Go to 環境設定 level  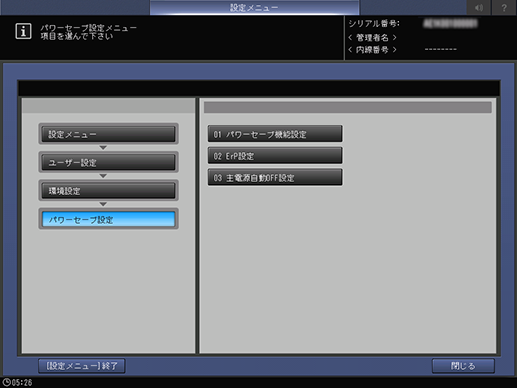pos(108,191)
